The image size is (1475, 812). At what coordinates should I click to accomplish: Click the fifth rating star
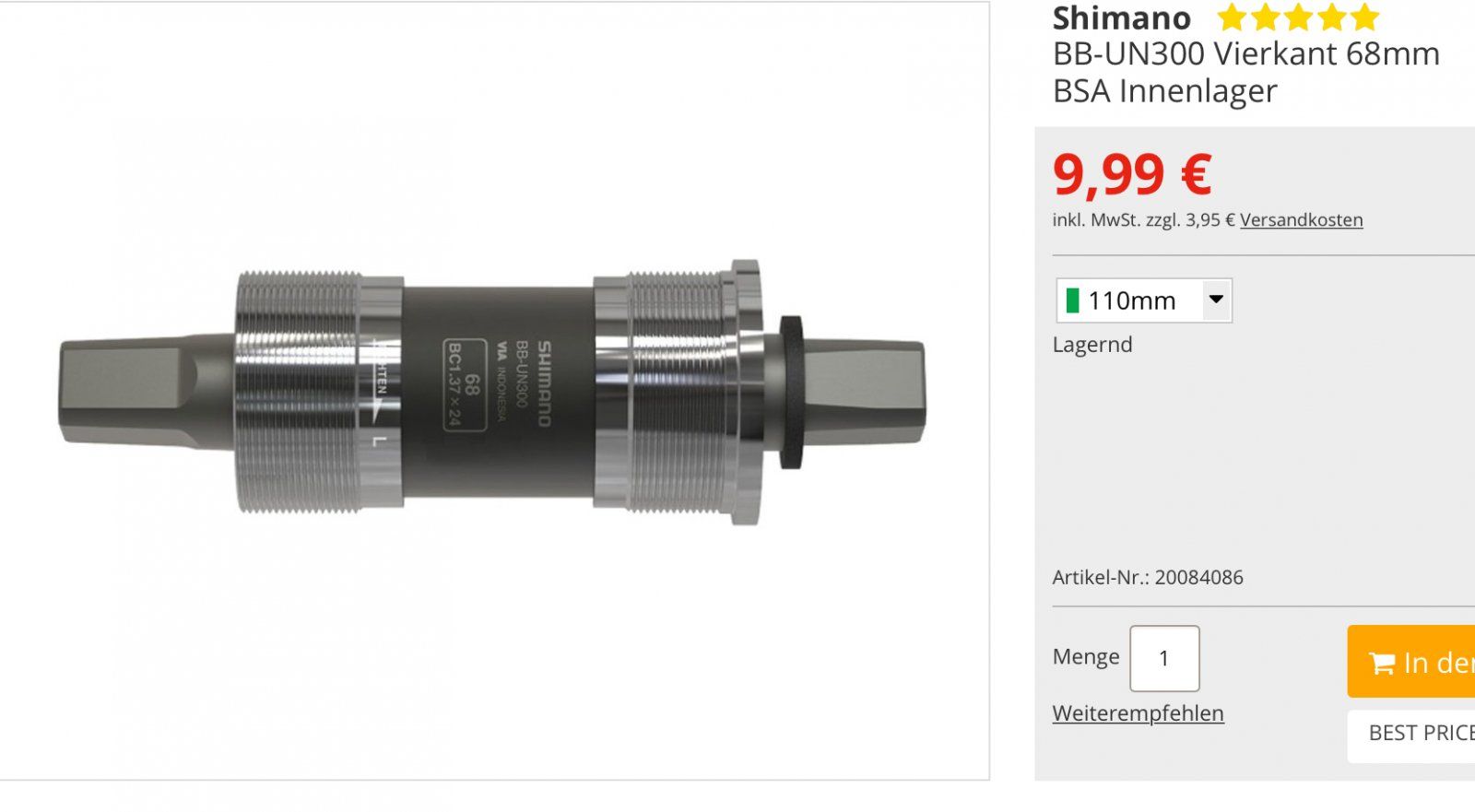[x=1364, y=18]
